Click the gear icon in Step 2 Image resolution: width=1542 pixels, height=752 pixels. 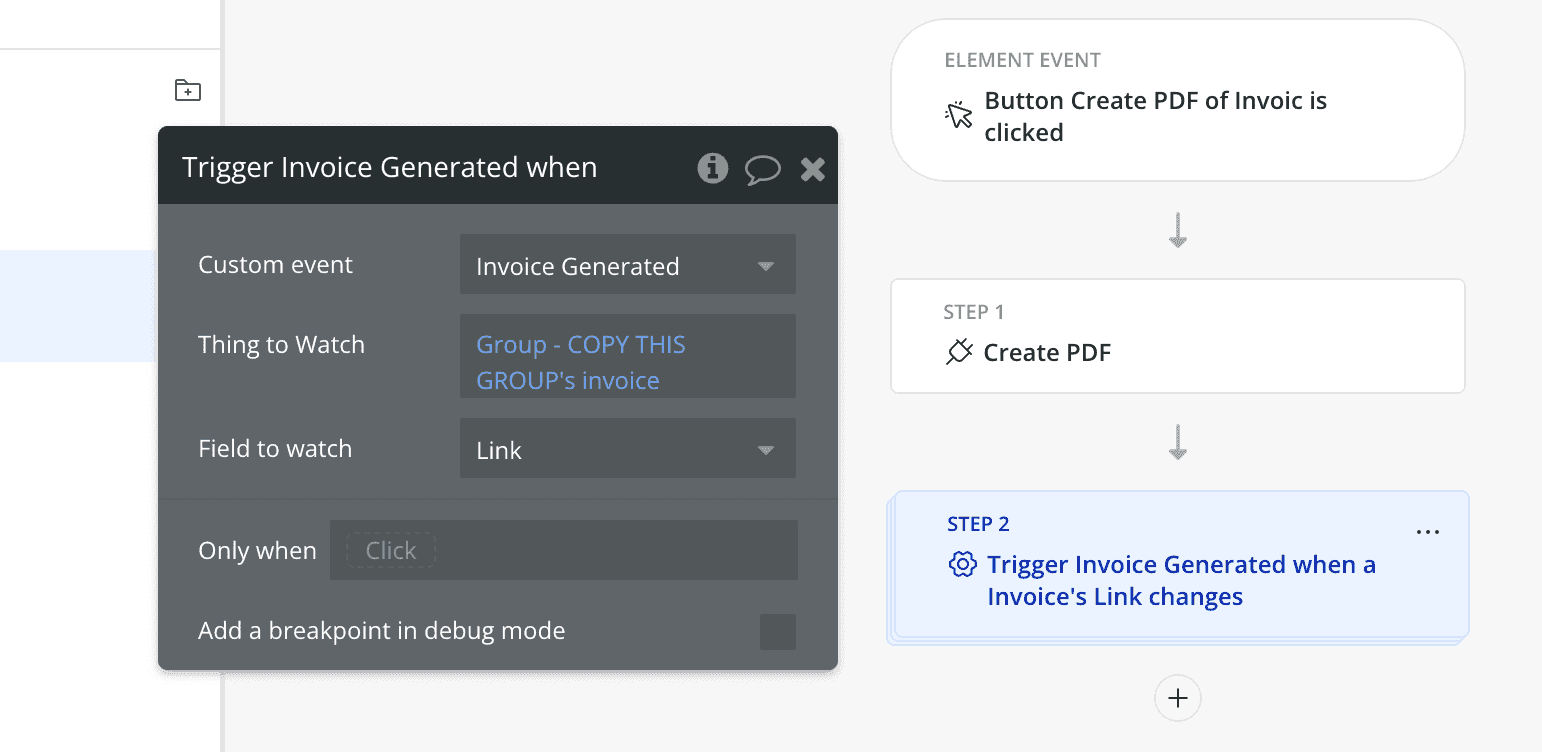point(961,565)
